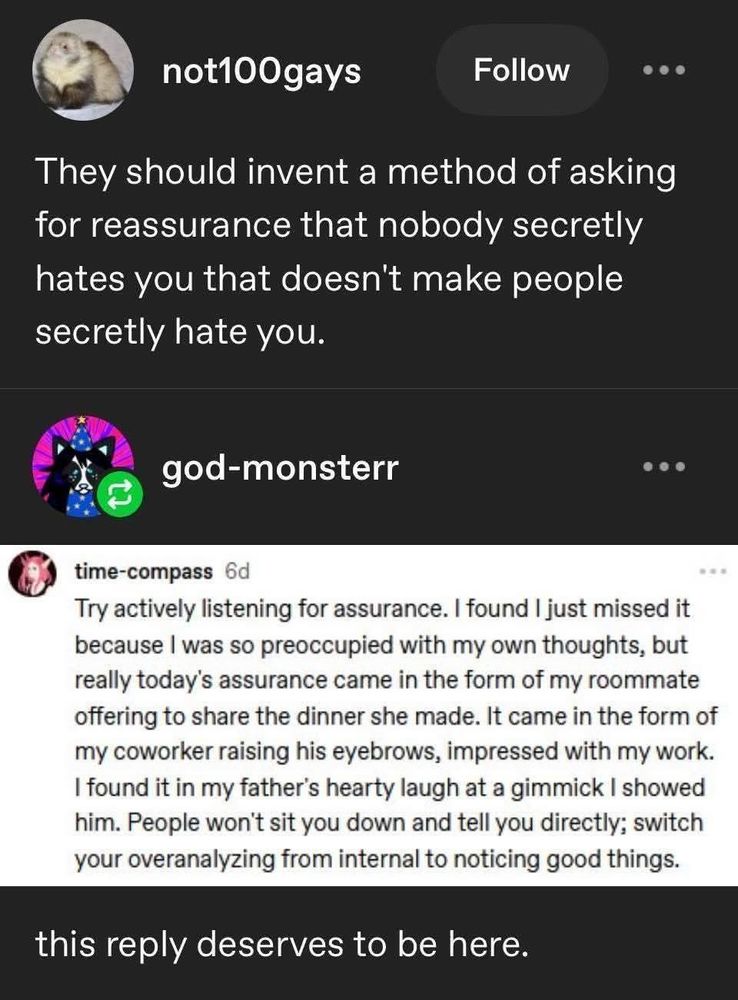
Task: Click the Follow button beside not100gays
Action: click(521, 70)
